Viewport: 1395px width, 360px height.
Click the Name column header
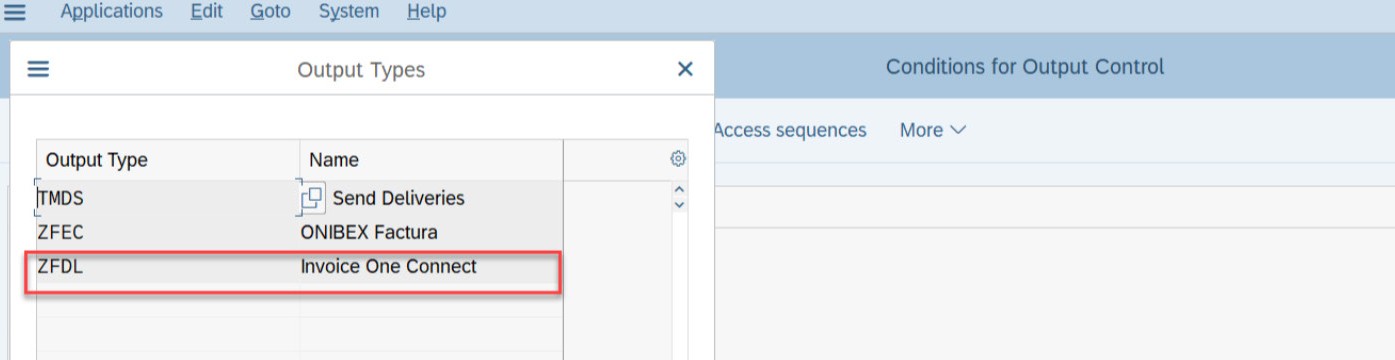tap(431, 160)
